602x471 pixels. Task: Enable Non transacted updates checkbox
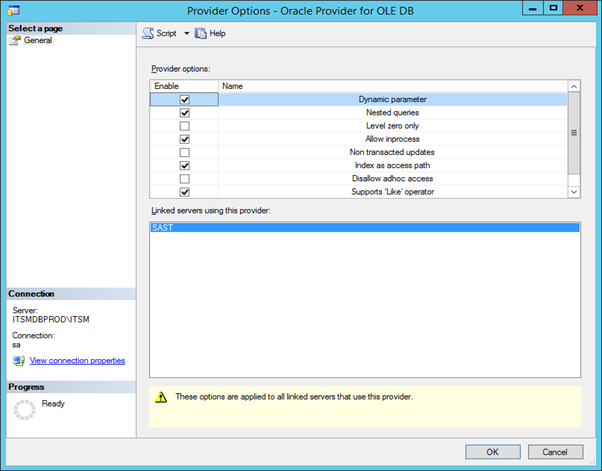(185, 152)
